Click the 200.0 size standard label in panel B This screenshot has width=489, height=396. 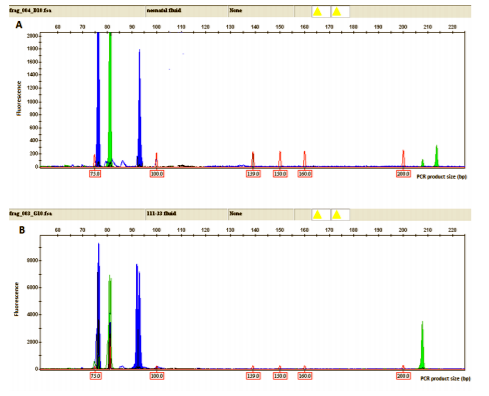tap(403, 376)
